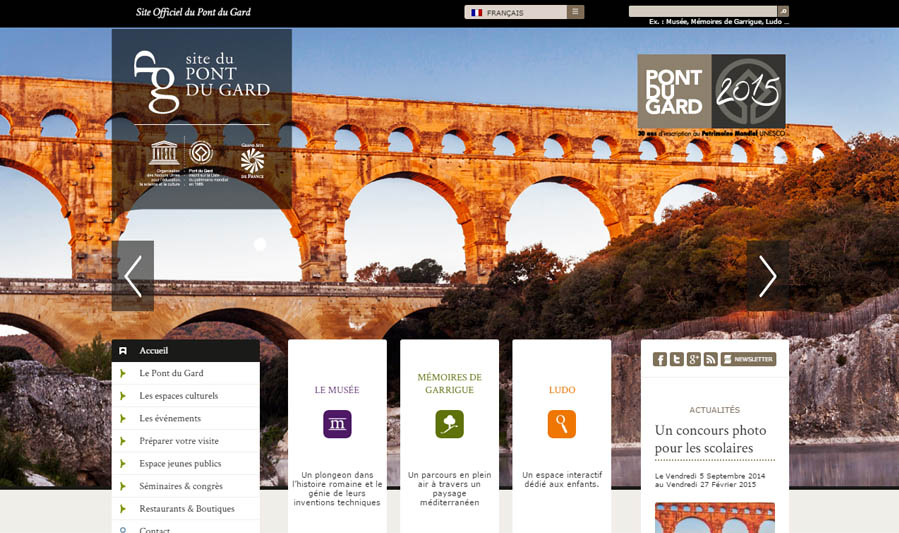Open the Facebook social icon
Image resolution: width=899 pixels, height=533 pixels.
(660, 359)
